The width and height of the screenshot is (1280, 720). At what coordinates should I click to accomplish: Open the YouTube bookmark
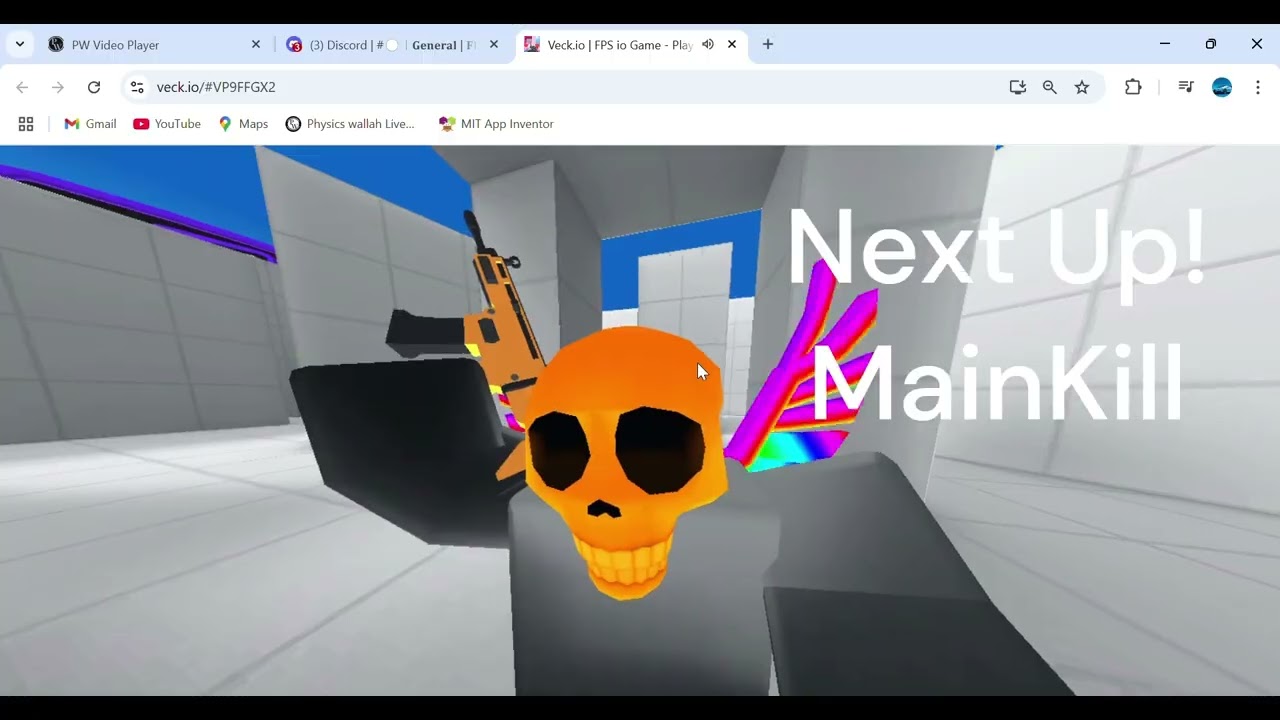click(x=167, y=124)
